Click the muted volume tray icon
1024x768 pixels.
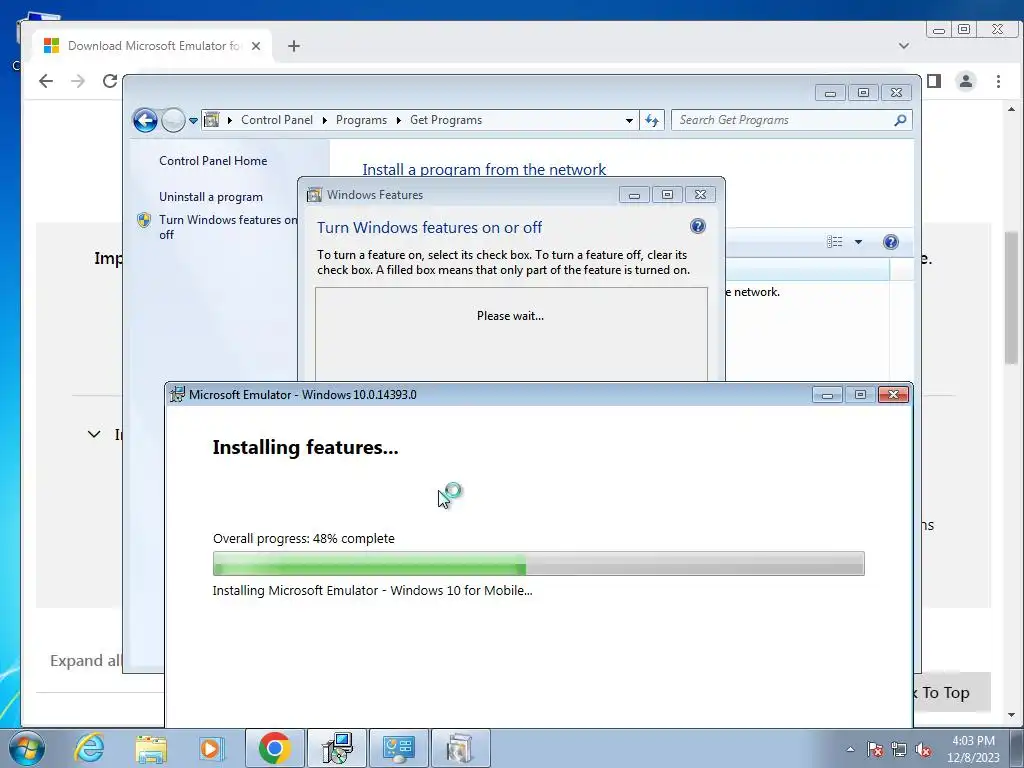923,750
